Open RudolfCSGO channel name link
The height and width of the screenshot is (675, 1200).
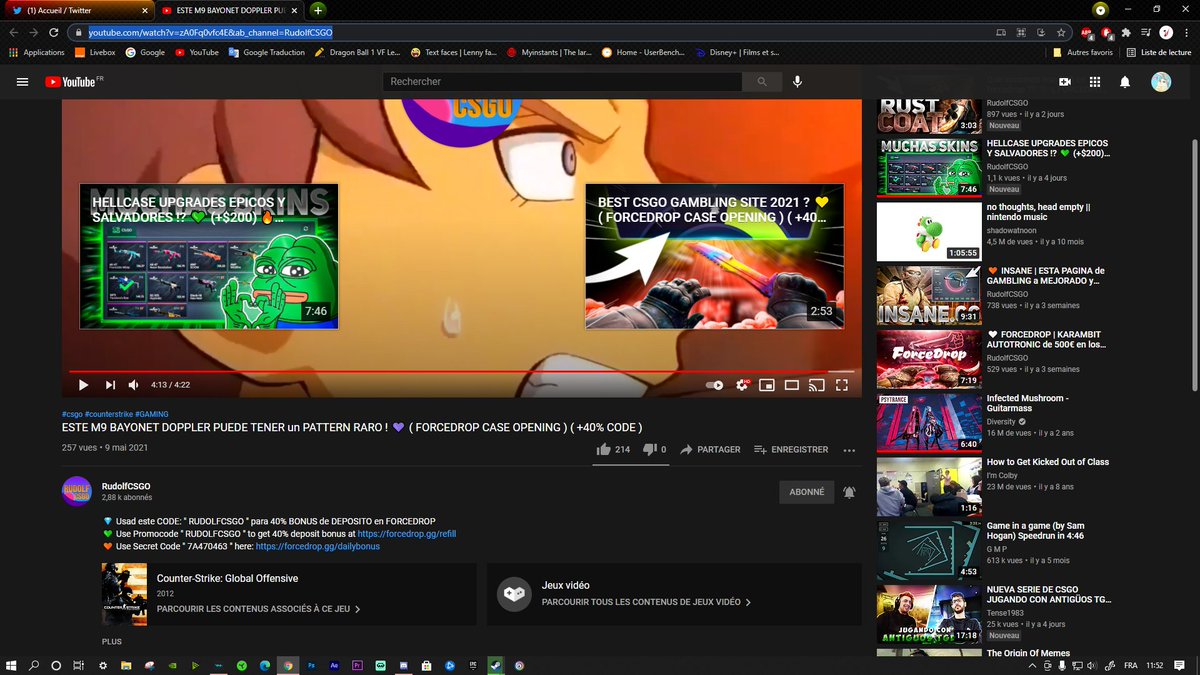tap(126, 485)
